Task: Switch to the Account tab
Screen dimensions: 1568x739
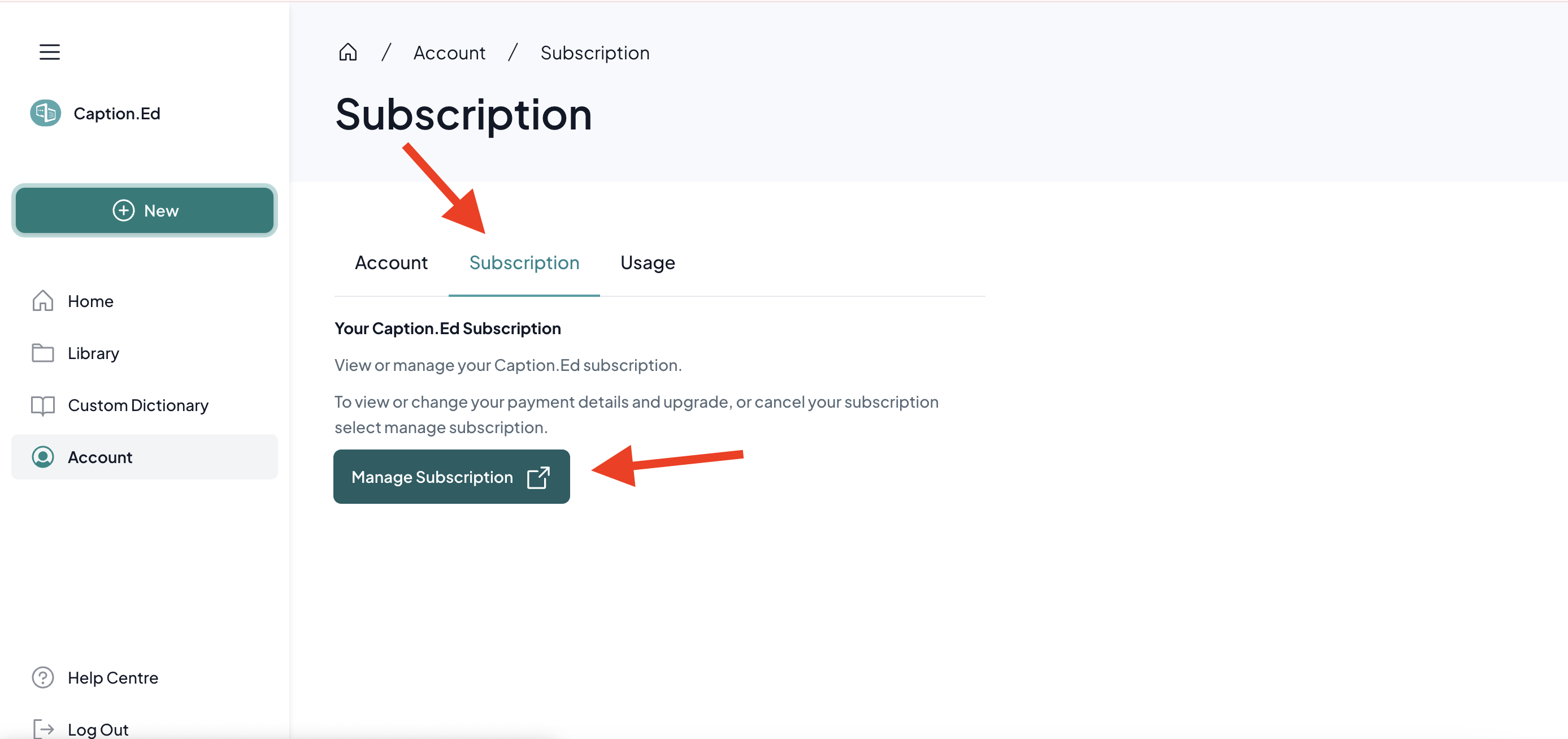Action: [x=392, y=262]
